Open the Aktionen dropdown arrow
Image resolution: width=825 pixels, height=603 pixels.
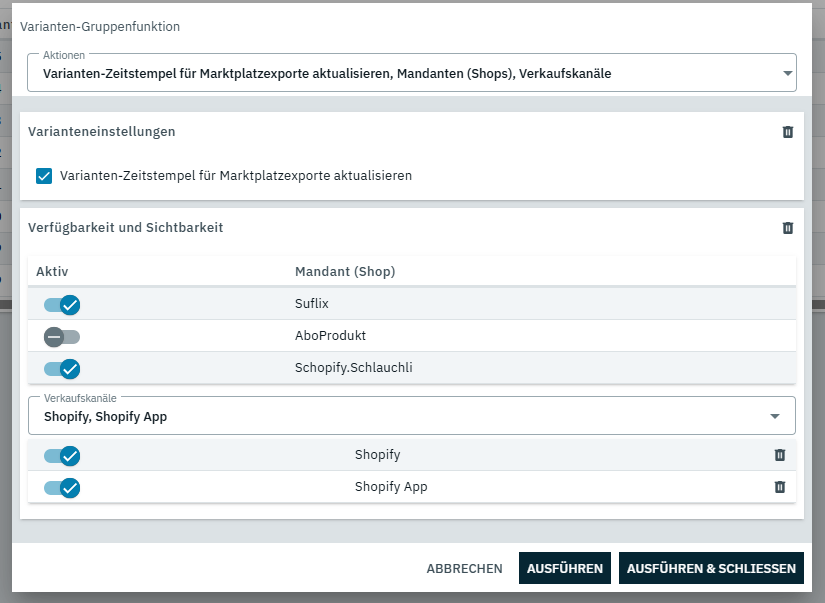(x=787, y=73)
